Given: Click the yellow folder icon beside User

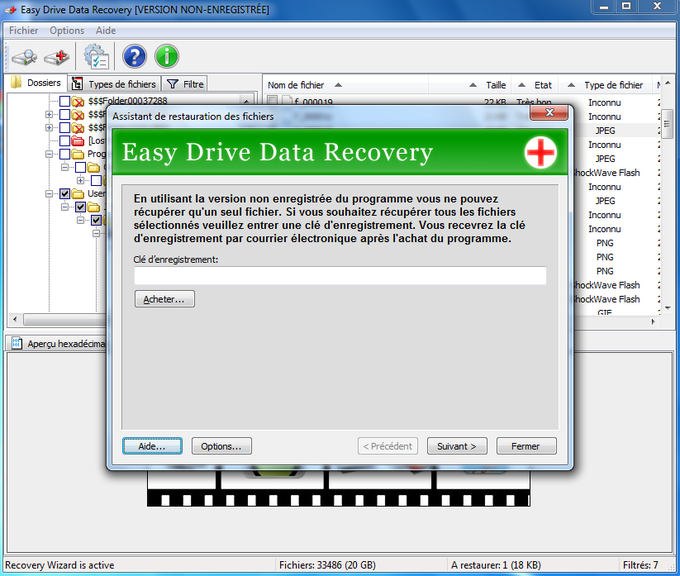Looking at the screenshot, I should point(78,193).
